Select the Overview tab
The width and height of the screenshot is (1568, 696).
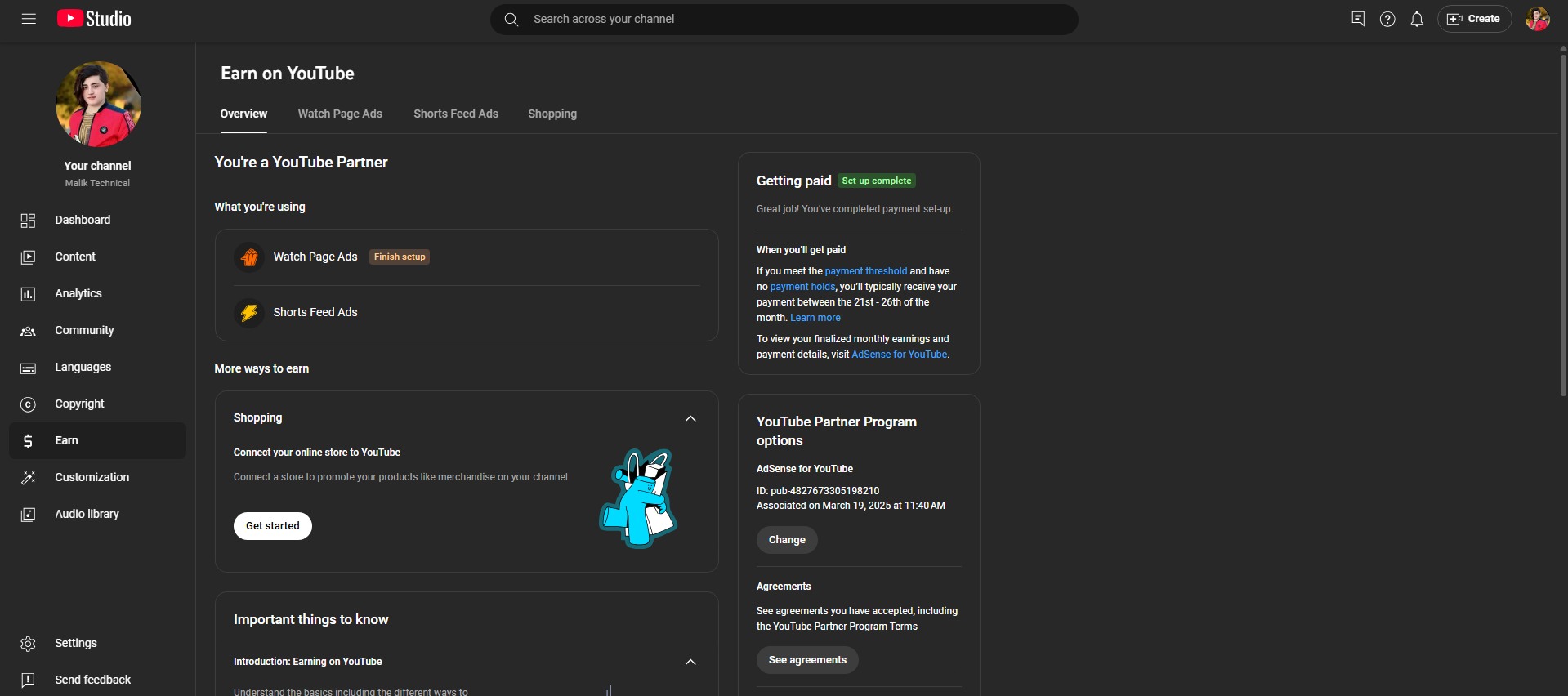(243, 114)
